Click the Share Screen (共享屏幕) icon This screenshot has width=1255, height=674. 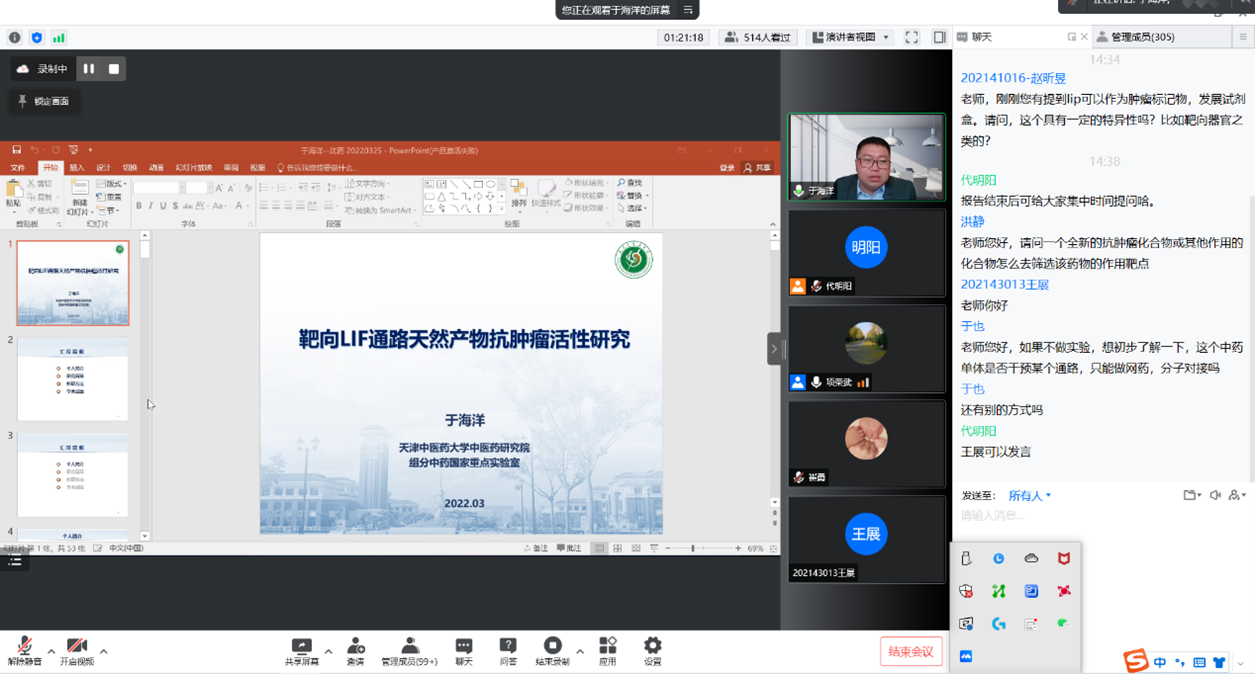coord(301,647)
